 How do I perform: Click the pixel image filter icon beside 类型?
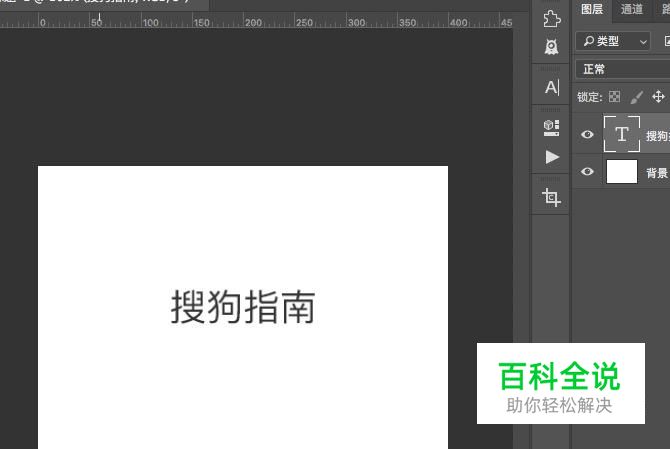pyautogui.click(x=667, y=41)
